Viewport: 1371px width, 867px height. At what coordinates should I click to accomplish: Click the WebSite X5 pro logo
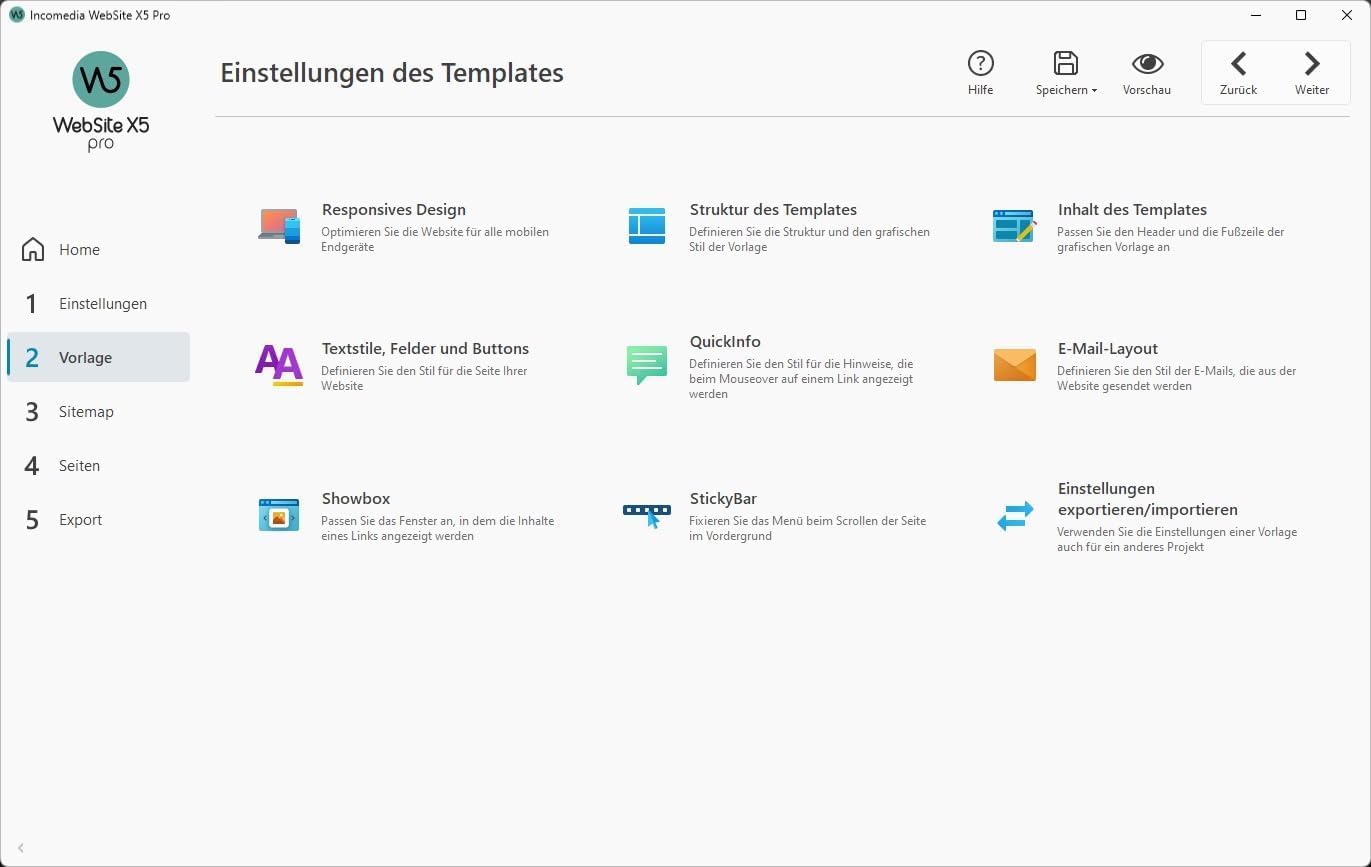(101, 101)
